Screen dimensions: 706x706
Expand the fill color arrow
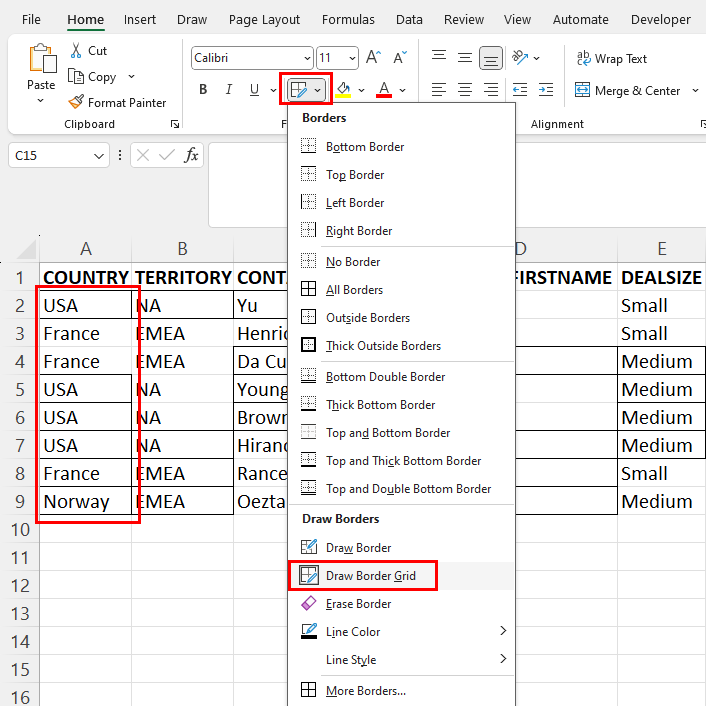[361, 90]
